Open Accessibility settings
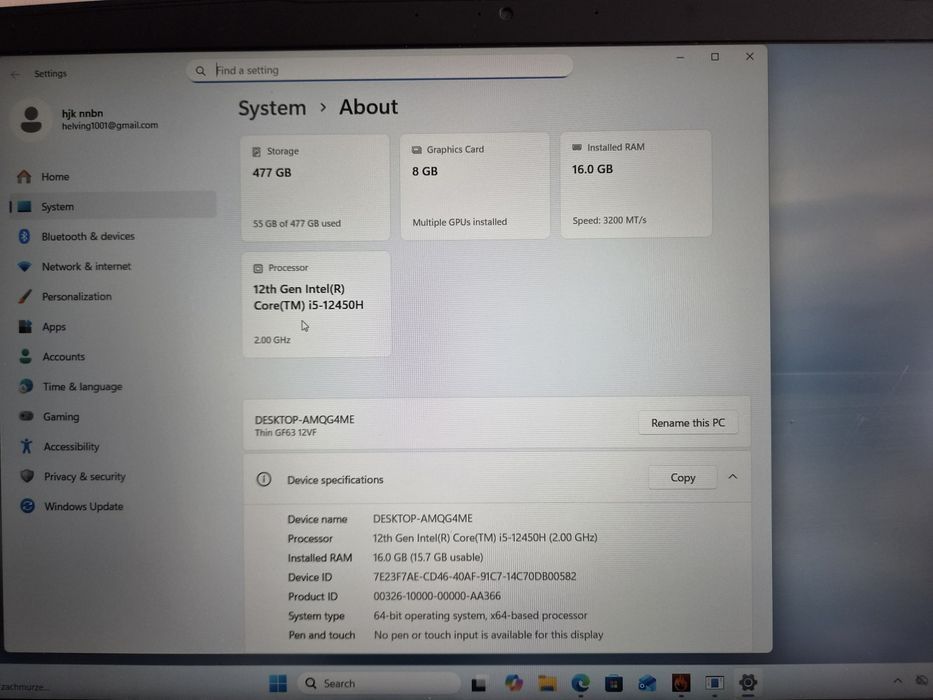 113,446
